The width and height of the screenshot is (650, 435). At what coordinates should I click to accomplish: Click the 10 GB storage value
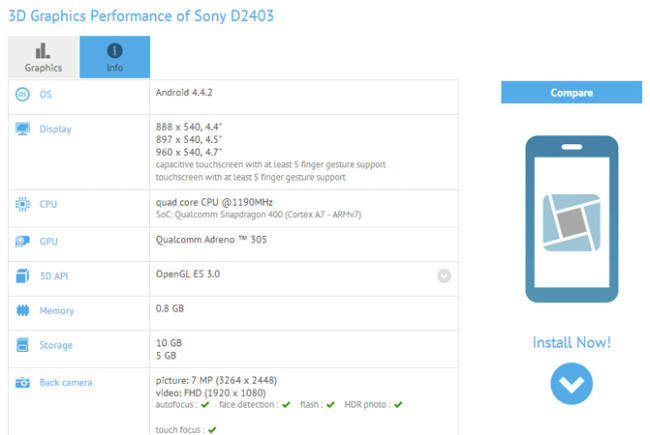click(x=169, y=343)
